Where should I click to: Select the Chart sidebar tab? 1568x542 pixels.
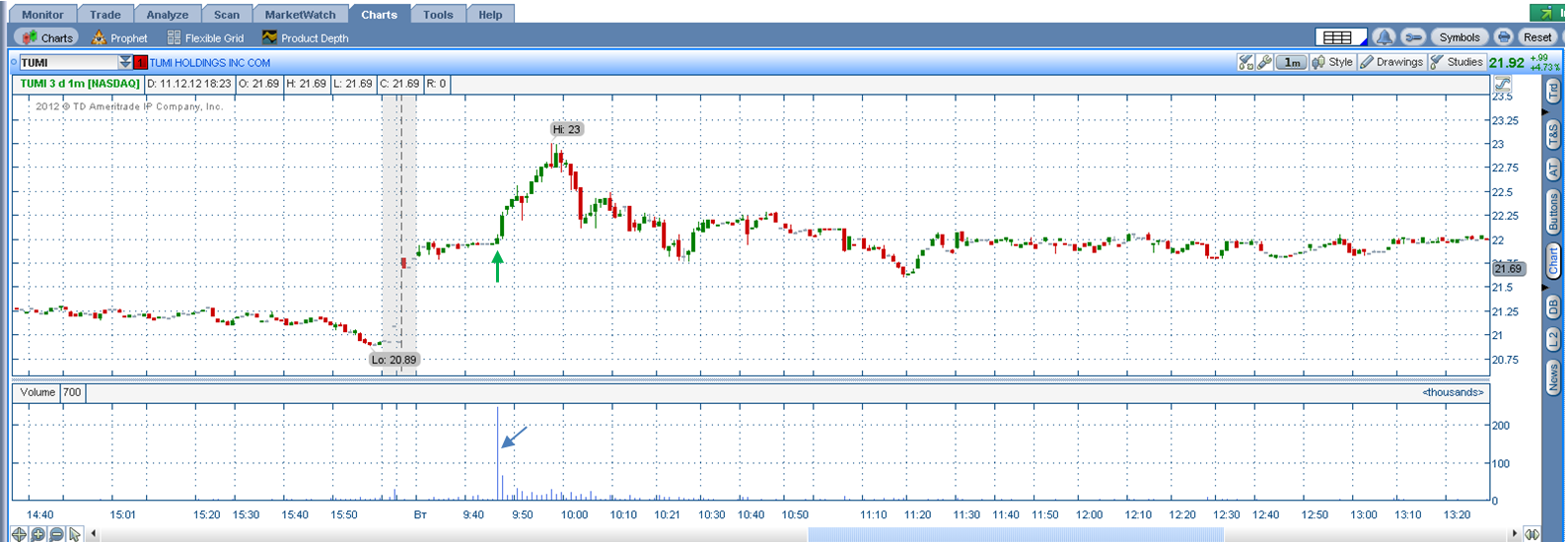[1553, 261]
